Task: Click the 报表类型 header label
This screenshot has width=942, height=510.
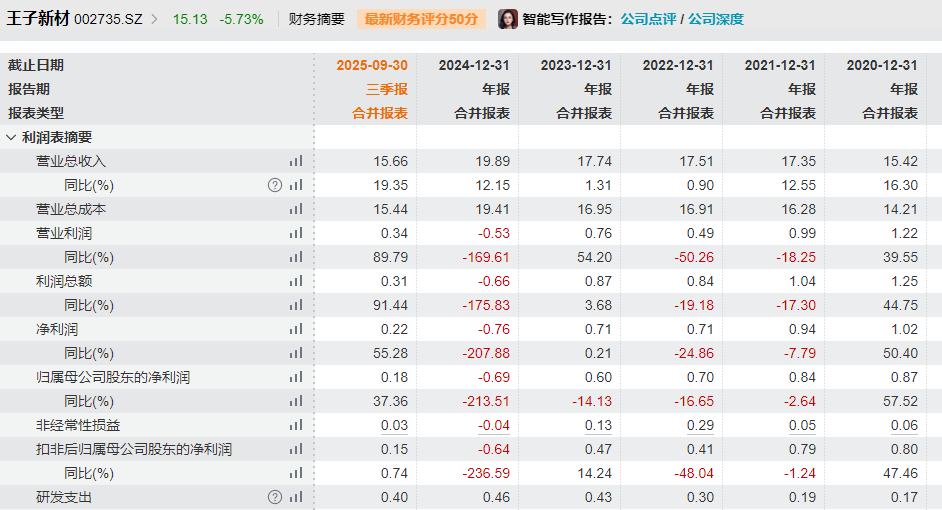Action: click(x=36, y=114)
